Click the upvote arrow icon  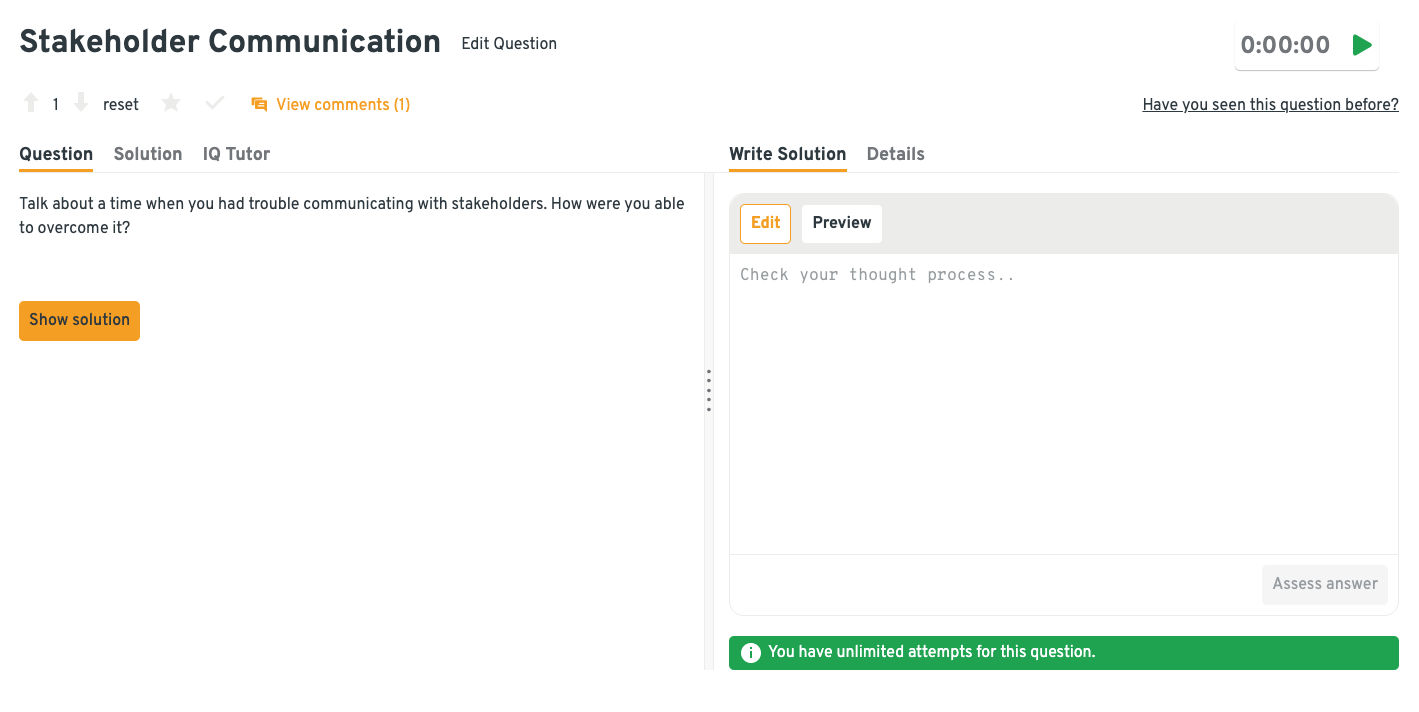pyautogui.click(x=31, y=103)
